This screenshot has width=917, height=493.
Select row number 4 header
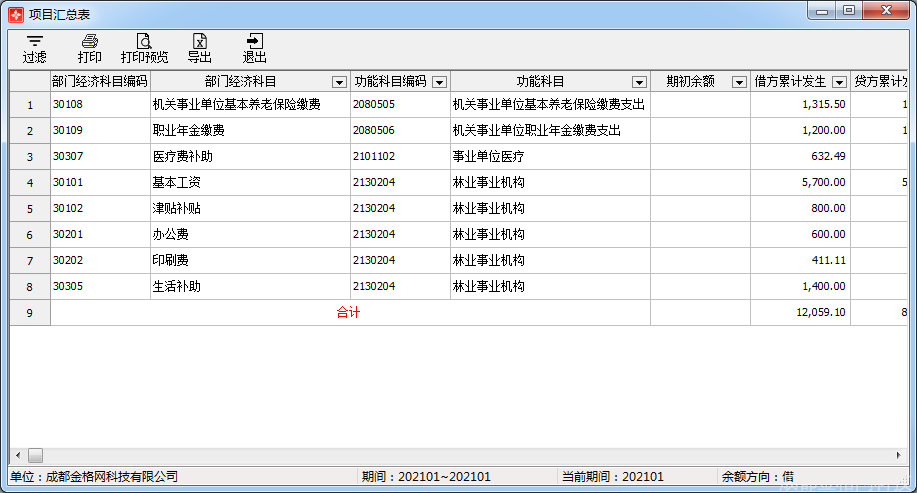pos(30,182)
